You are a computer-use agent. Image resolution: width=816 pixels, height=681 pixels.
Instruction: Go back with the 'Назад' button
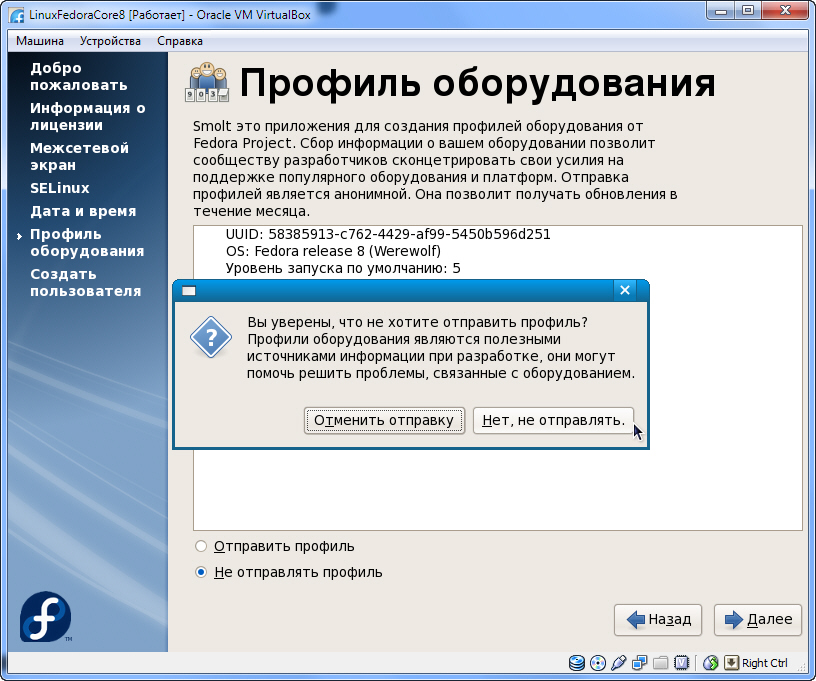[658, 620]
